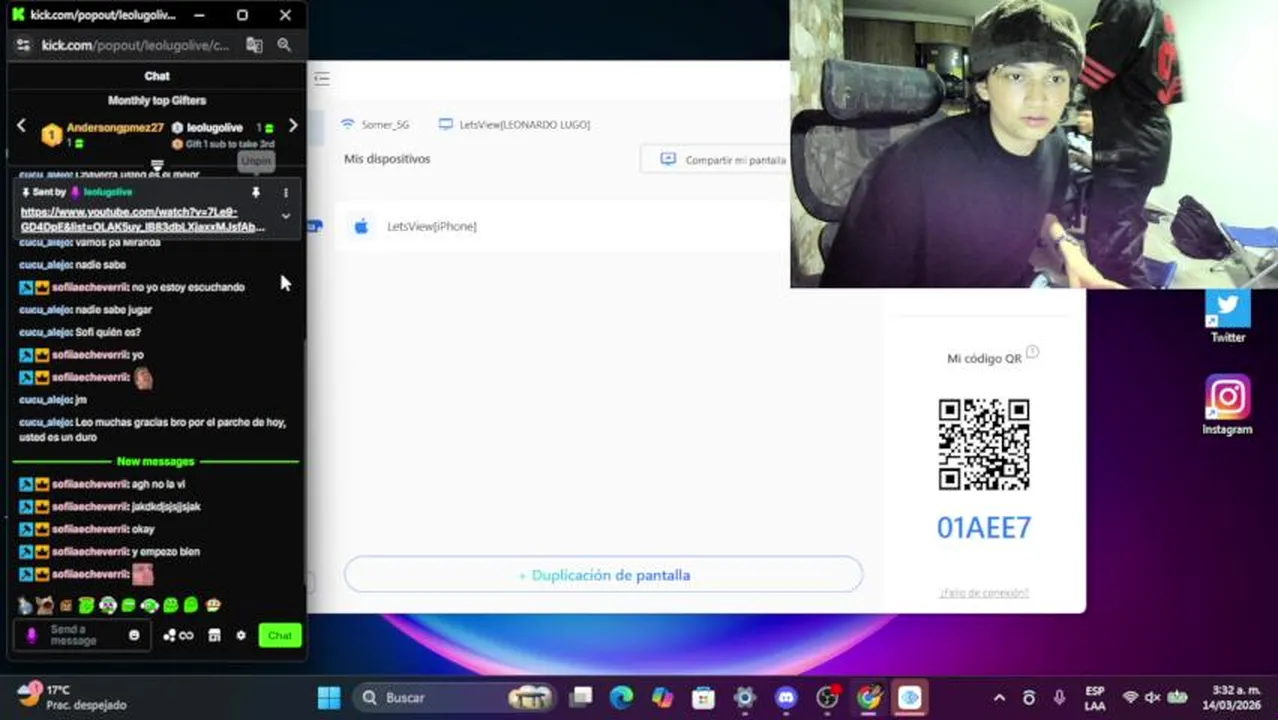This screenshot has height=720, width=1278.
Task: Click the gold rank 1 badge of Andersongpmez27
Action: click(51, 134)
